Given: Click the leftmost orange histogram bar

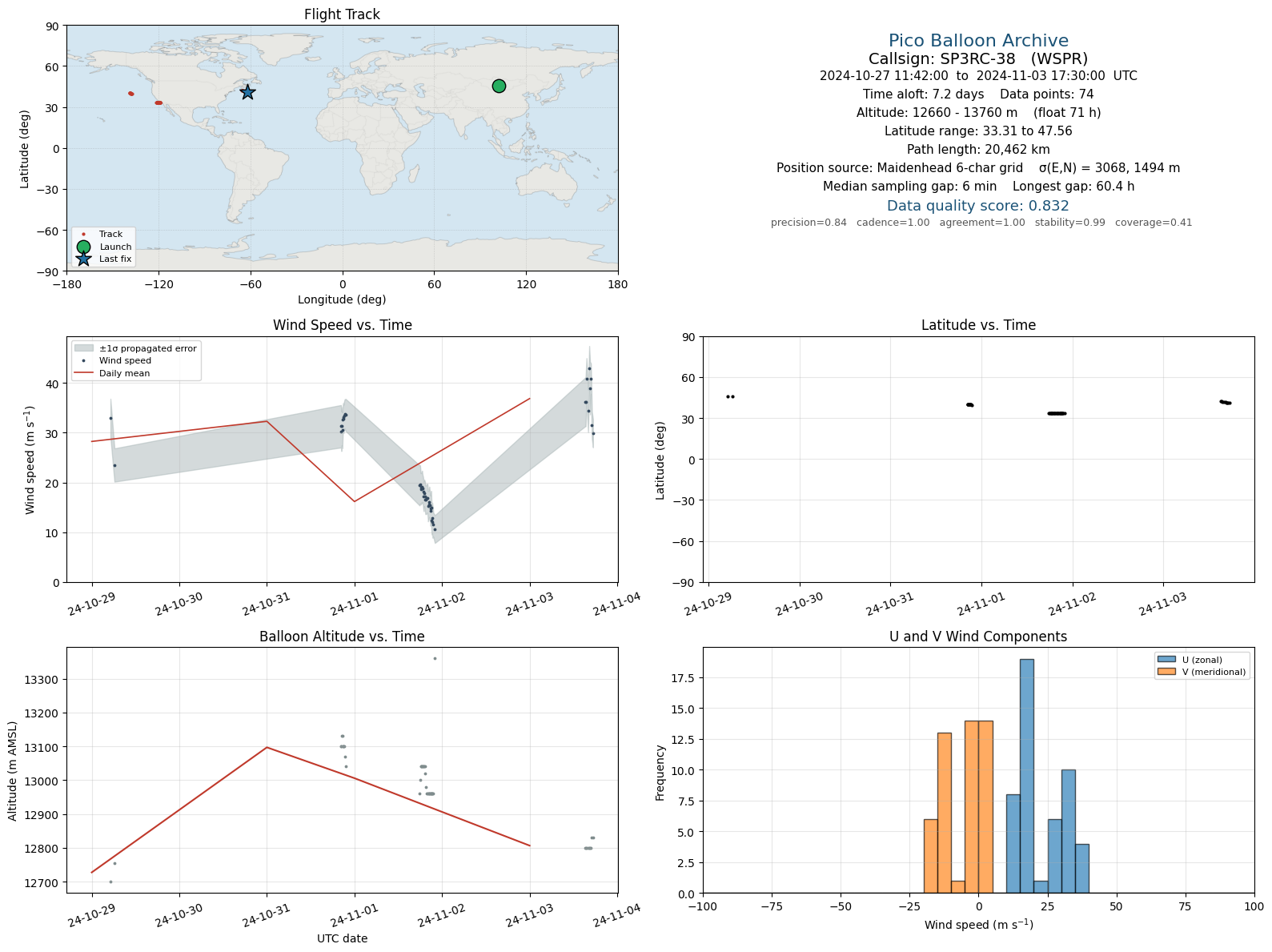Looking at the screenshot, I should tap(930, 856).
